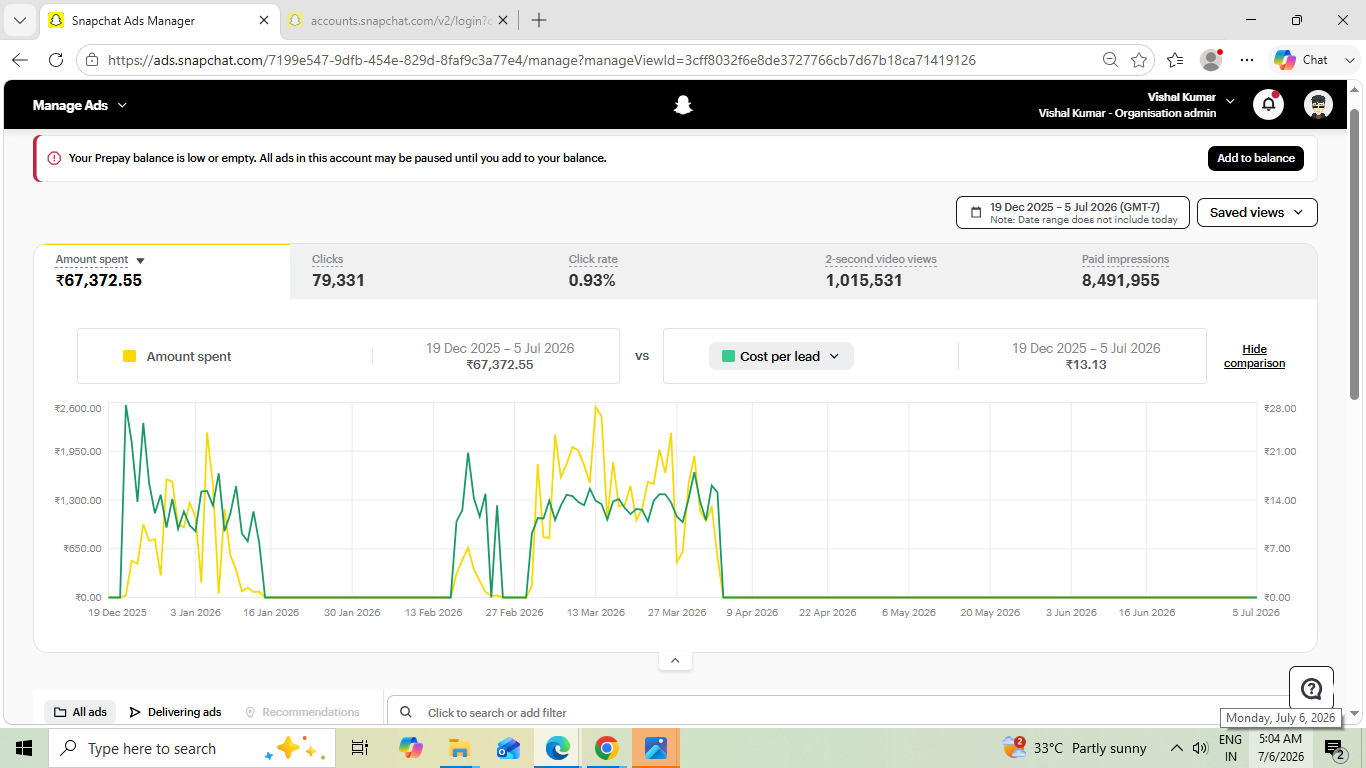The image size is (1366, 768).
Task: Click the zoom magnifier icon in address bar
Action: (1110, 60)
